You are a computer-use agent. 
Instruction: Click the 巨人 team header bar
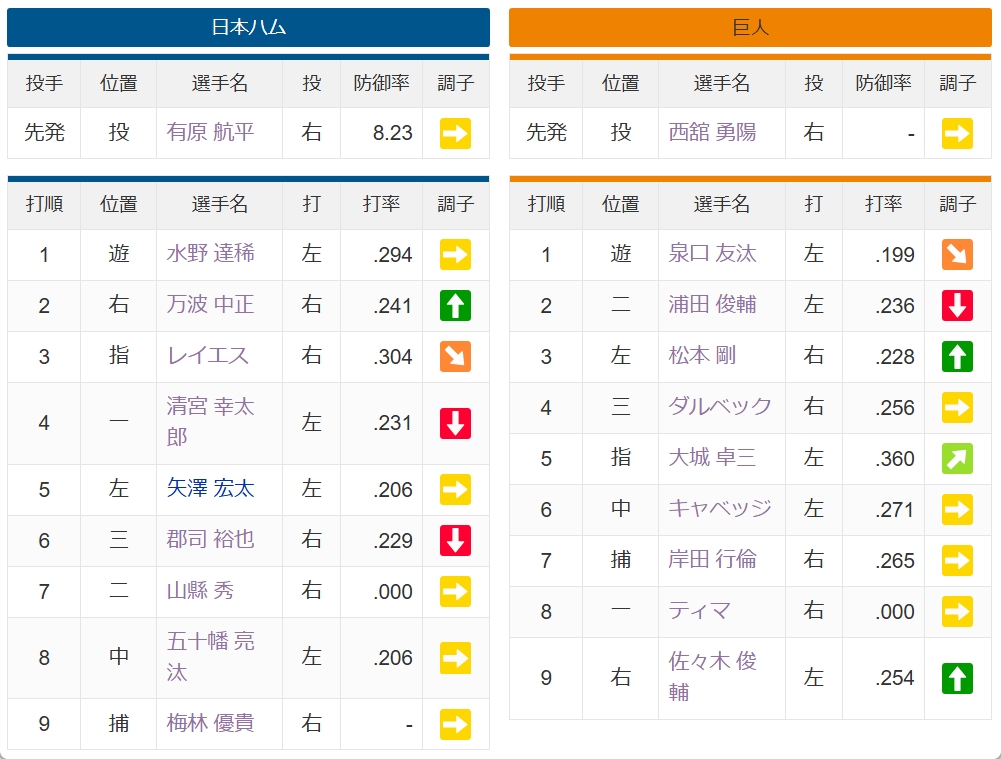pos(750,27)
